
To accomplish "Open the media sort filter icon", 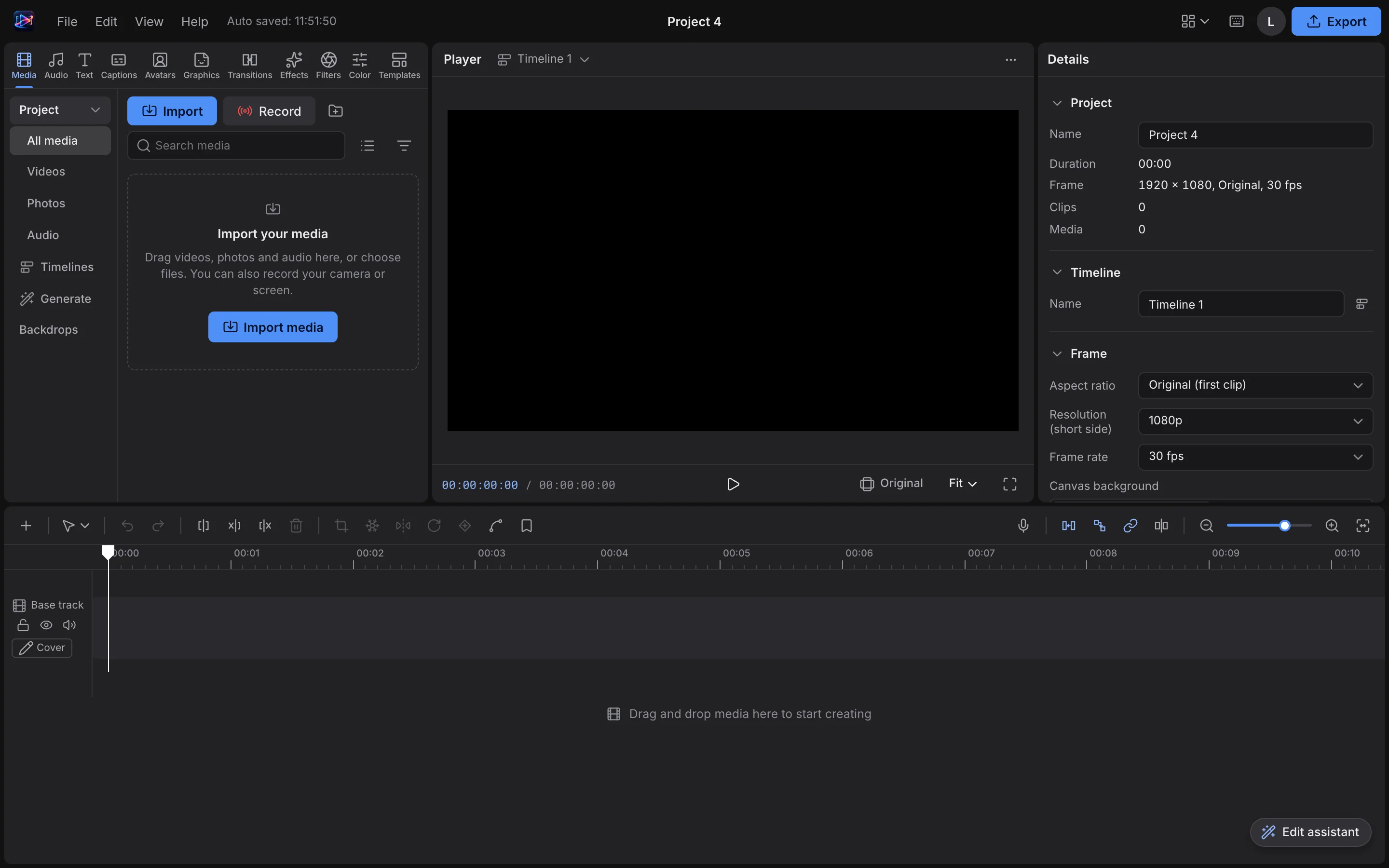I will click(404, 146).
